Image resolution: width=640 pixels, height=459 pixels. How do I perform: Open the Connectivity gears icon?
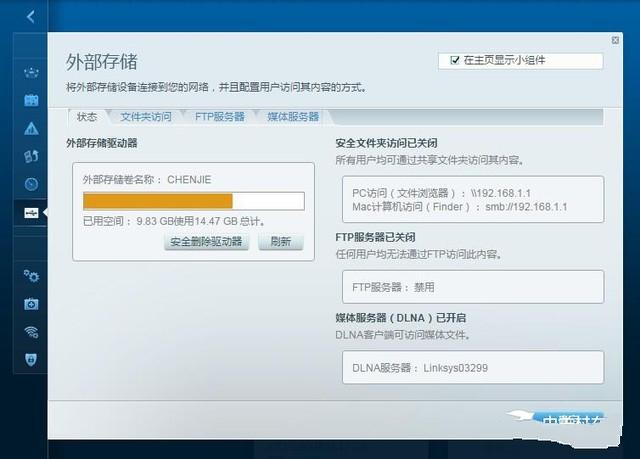31,276
